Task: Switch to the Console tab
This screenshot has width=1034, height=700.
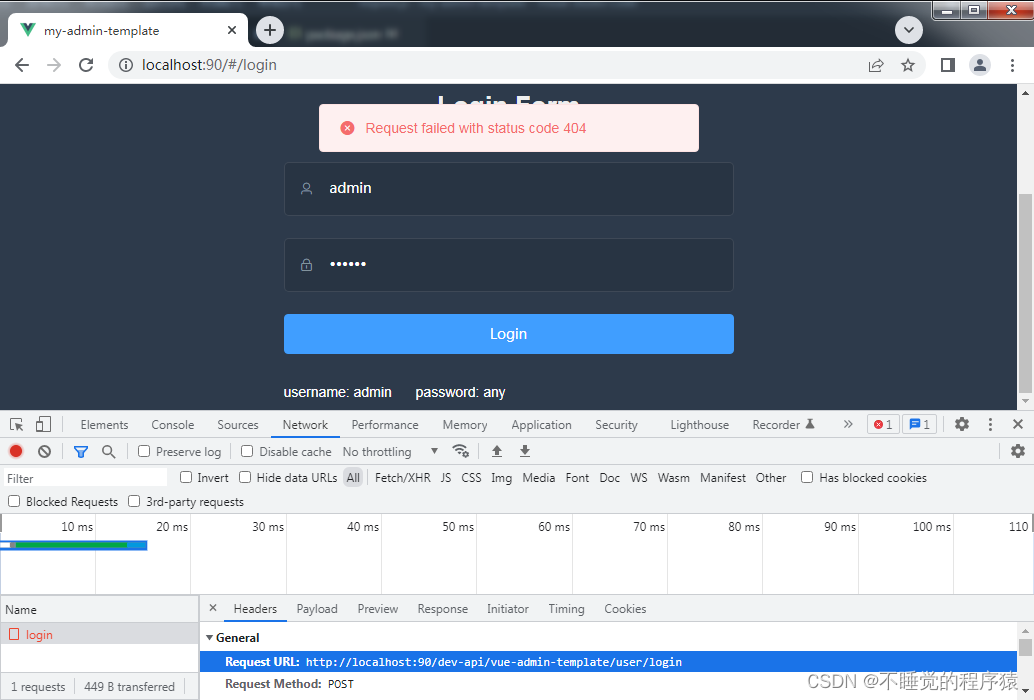Action: pyautogui.click(x=172, y=424)
